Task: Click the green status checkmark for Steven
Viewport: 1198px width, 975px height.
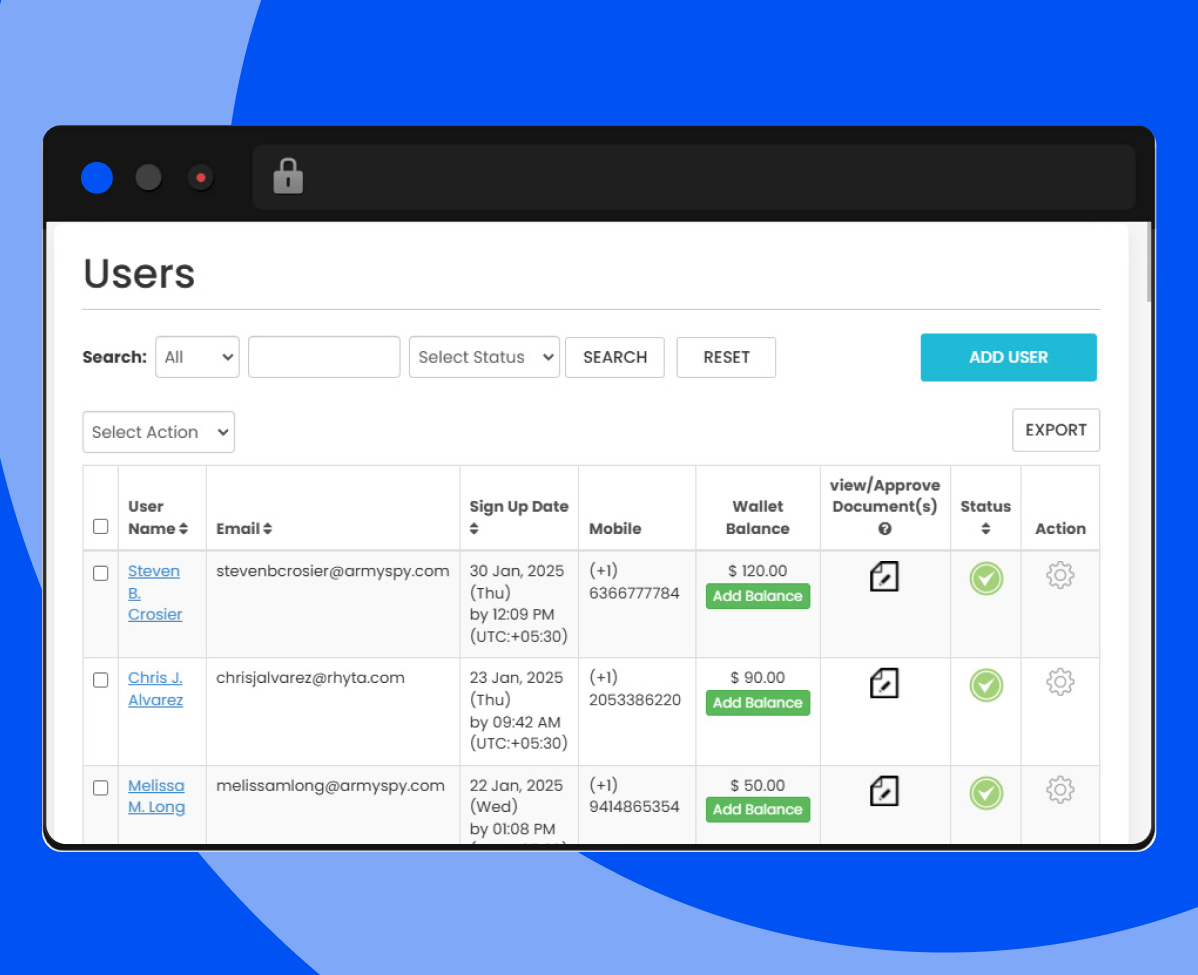Action: tap(986, 579)
